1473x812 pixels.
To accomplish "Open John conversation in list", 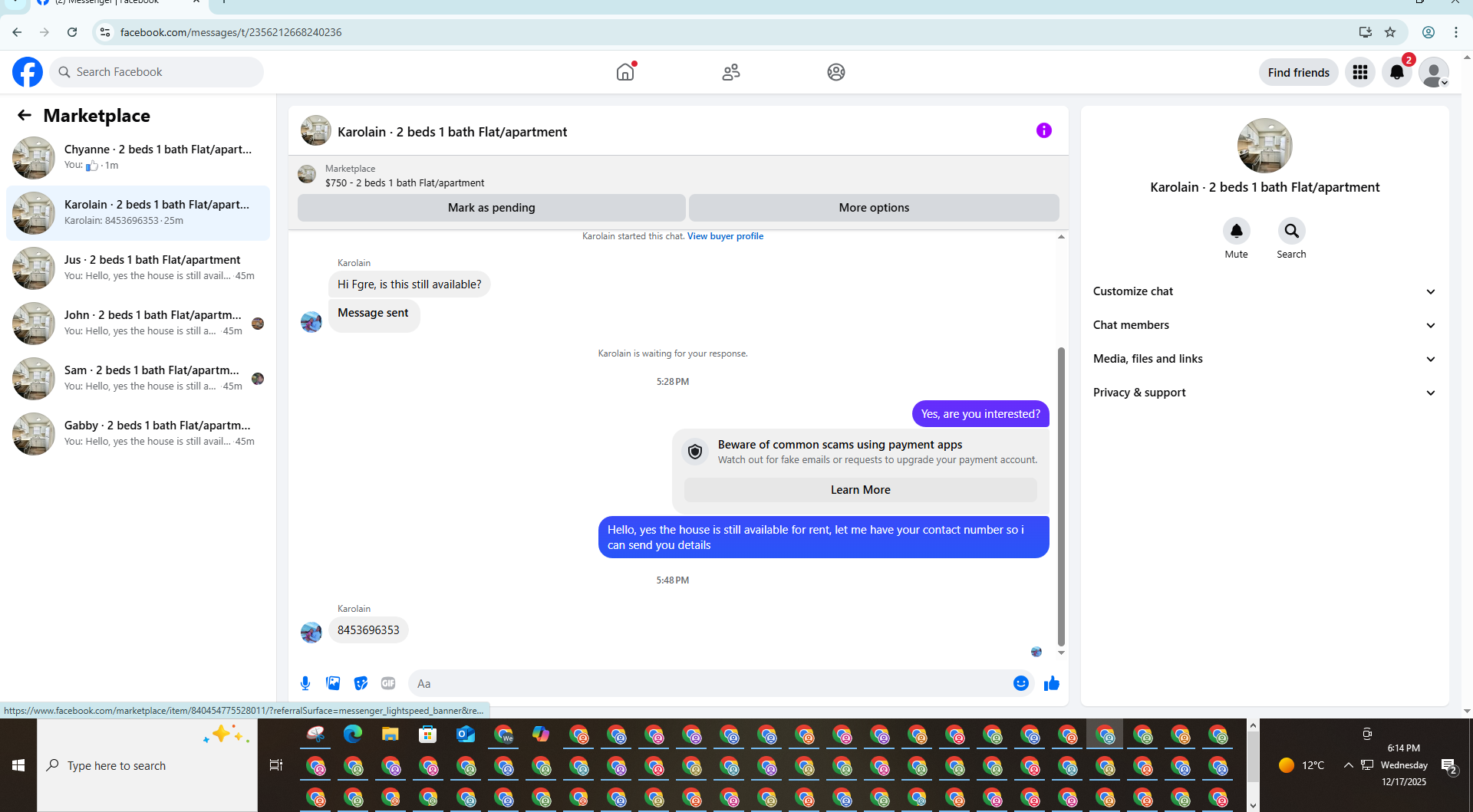I will [x=138, y=323].
